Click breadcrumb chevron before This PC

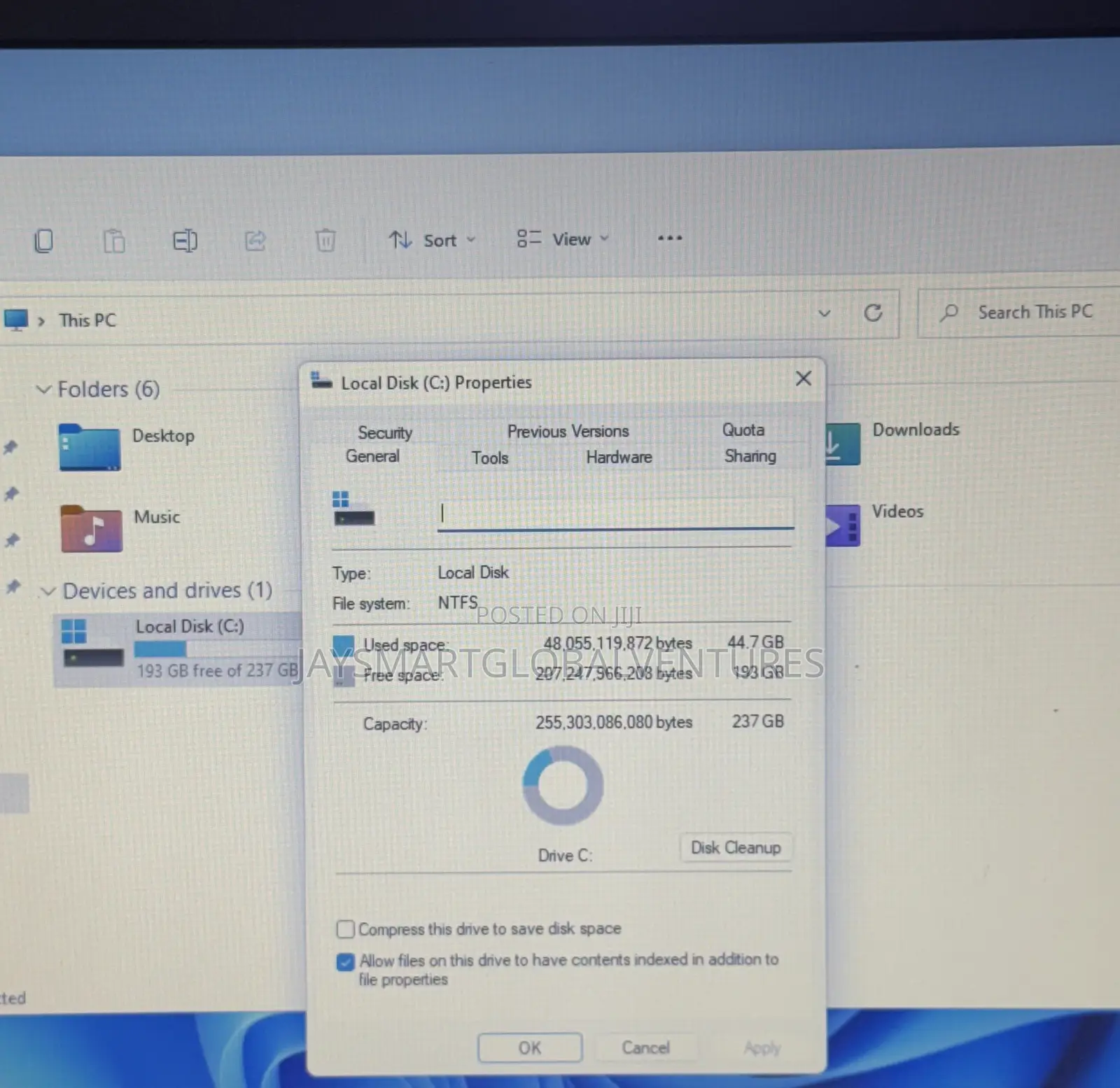[x=41, y=321]
